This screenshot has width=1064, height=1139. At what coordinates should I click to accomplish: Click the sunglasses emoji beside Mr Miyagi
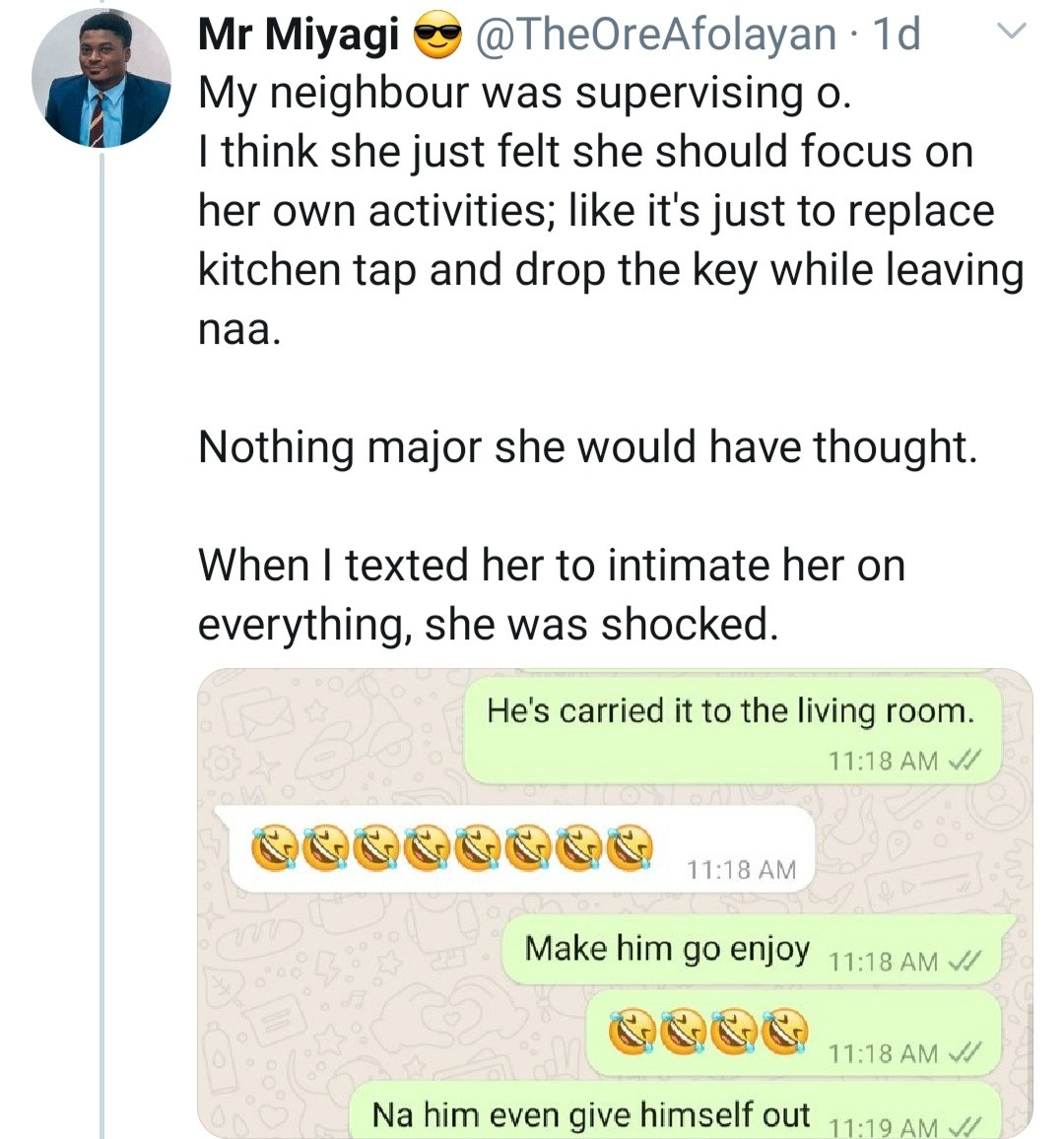(x=436, y=36)
